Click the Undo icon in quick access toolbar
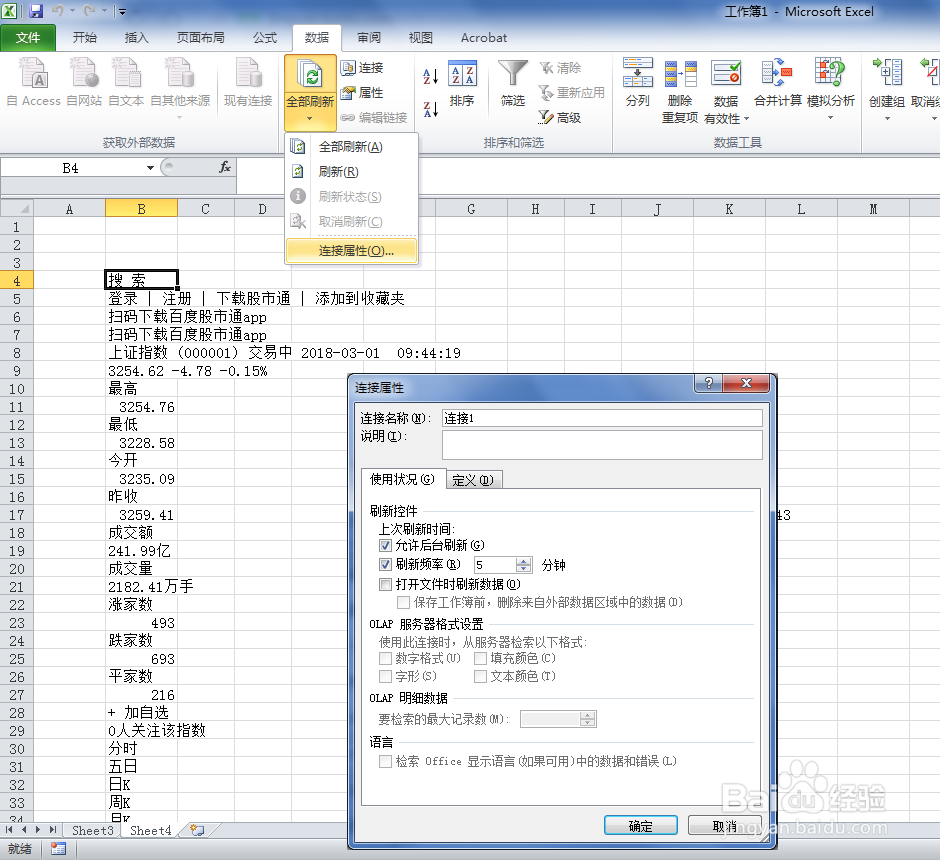The height and width of the screenshot is (860, 940). coord(58,11)
